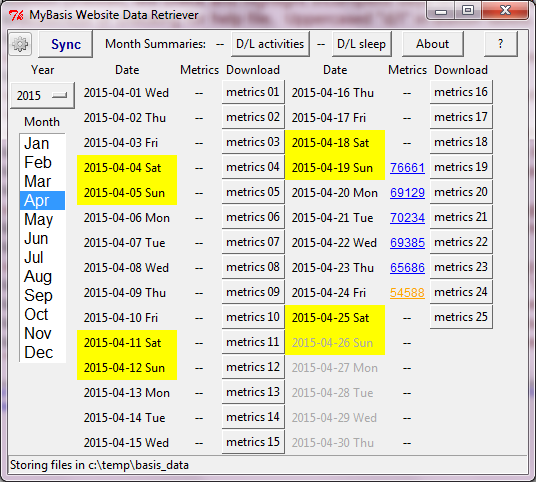Image resolution: width=536 pixels, height=482 pixels.
Task: Select Sep in the month list
Action: tap(42, 295)
